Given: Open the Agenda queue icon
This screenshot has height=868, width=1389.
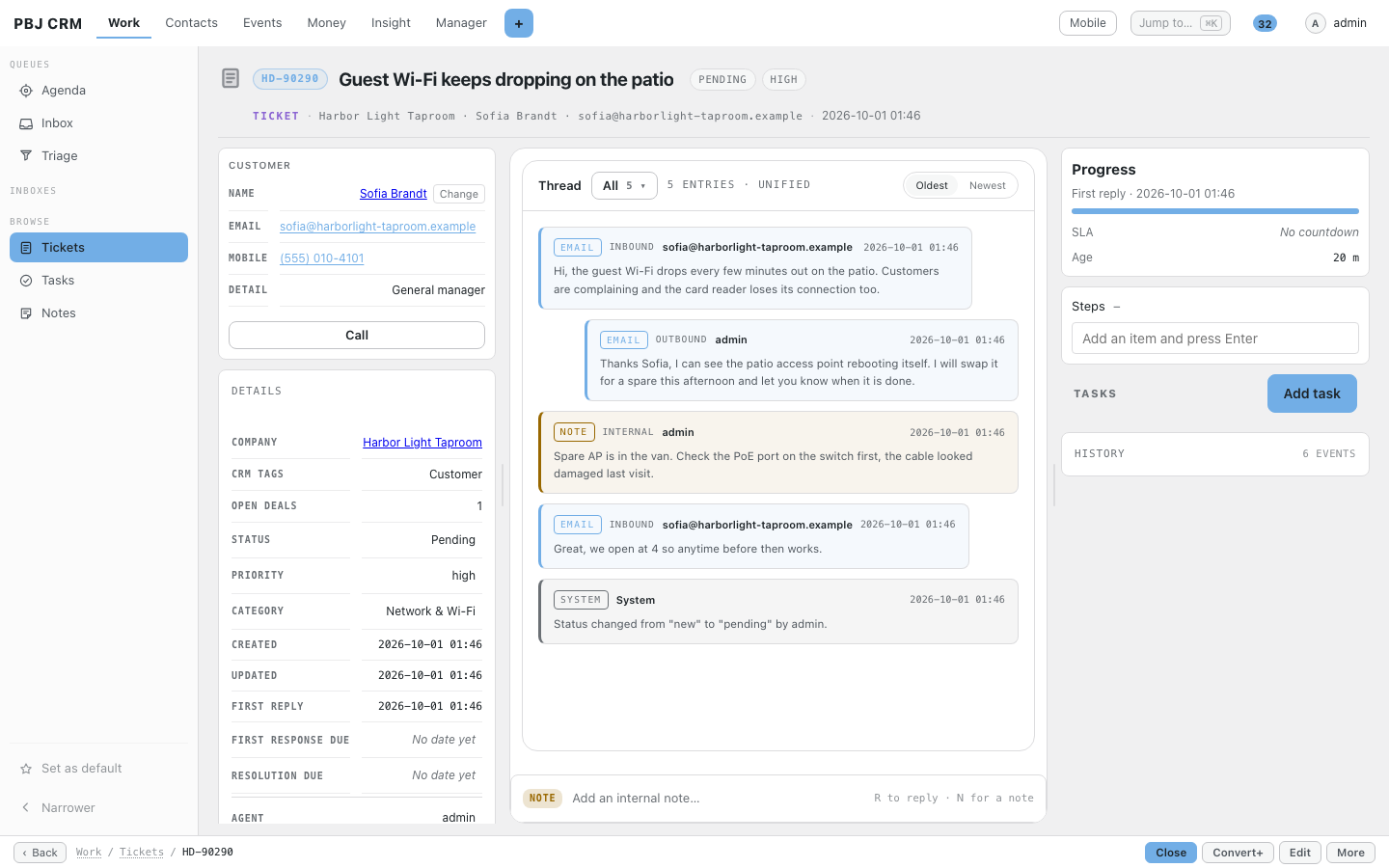Looking at the screenshot, I should tap(26, 91).
